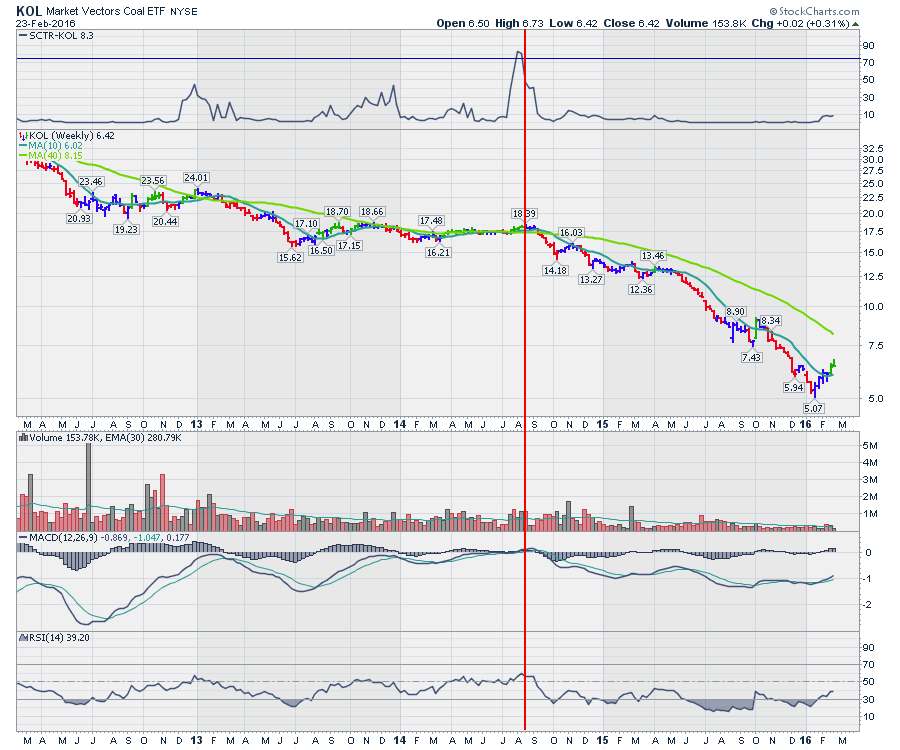Click the tallest volume bar in June 2012
Viewport: 900px width, 750px height.
tap(88, 487)
